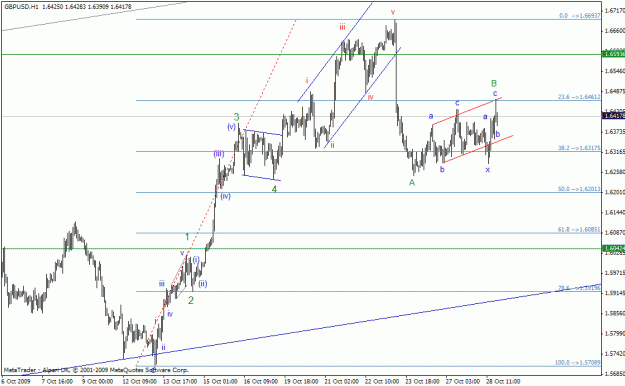Click the '6 Oct 2009' date label
Image resolution: width=625 pixels, height=386 pixels.
16,382
